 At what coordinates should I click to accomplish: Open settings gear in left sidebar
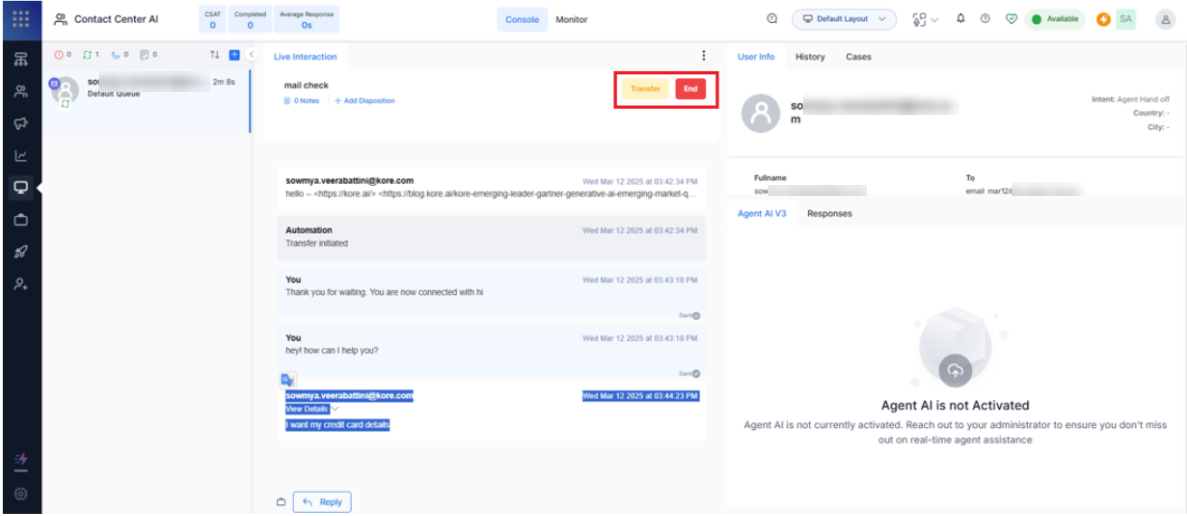(20, 493)
